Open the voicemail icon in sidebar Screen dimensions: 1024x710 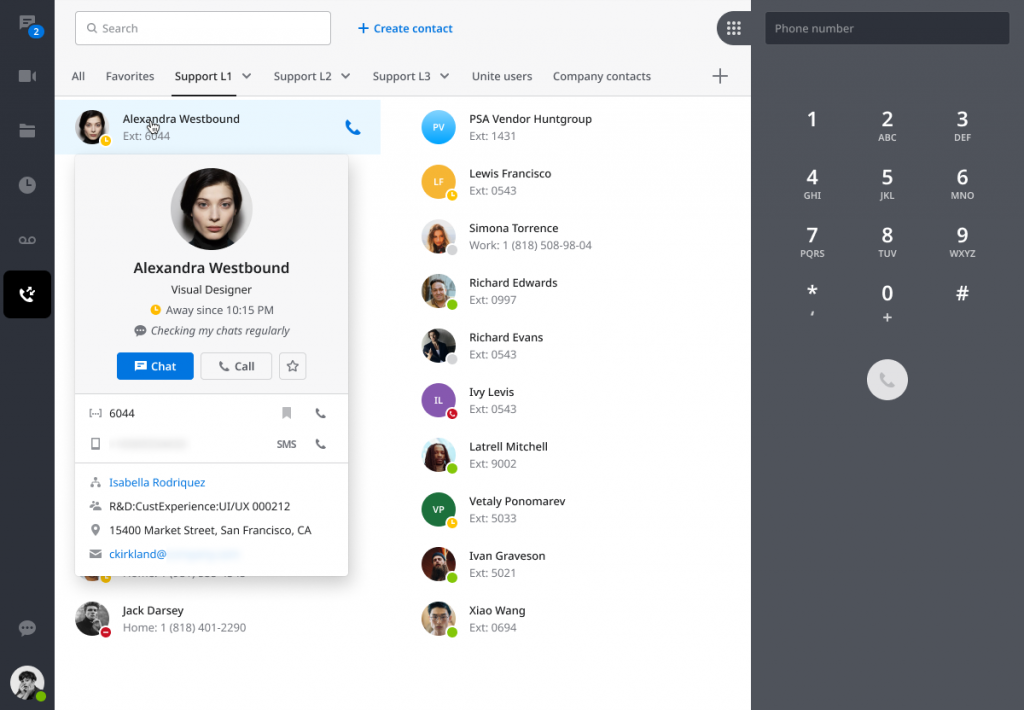click(x=27, y=239)
